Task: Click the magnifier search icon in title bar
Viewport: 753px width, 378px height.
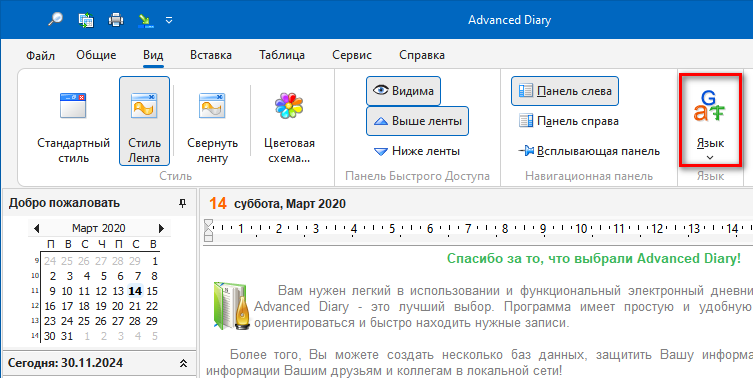Action: point(56,20)
